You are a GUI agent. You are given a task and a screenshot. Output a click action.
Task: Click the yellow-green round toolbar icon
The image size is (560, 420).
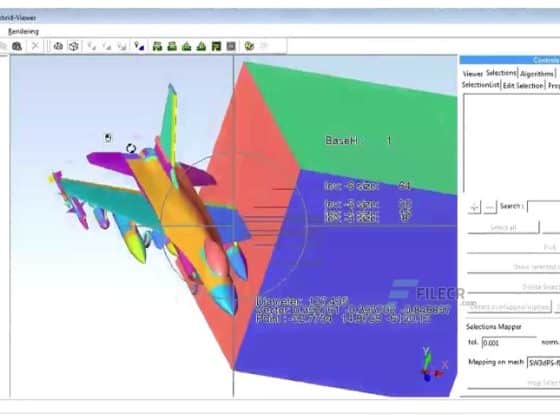click(x=249, y=46)
